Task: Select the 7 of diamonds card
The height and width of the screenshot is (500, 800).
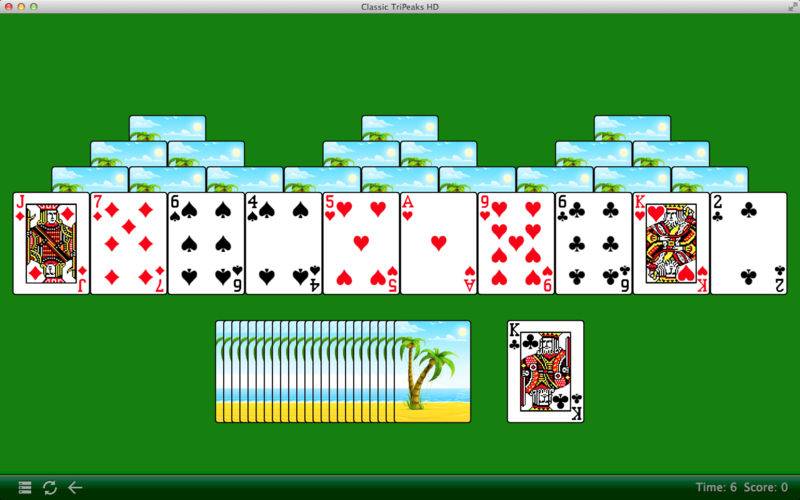Action: click(129, 243)
